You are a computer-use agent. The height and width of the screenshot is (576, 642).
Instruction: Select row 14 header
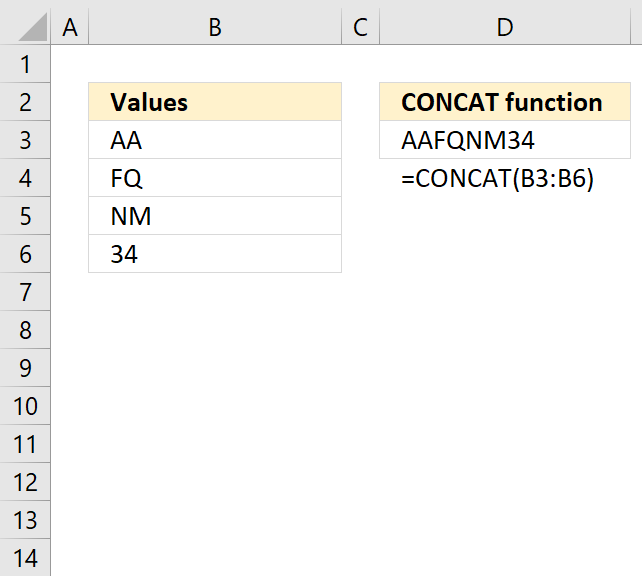pos(25,558)
